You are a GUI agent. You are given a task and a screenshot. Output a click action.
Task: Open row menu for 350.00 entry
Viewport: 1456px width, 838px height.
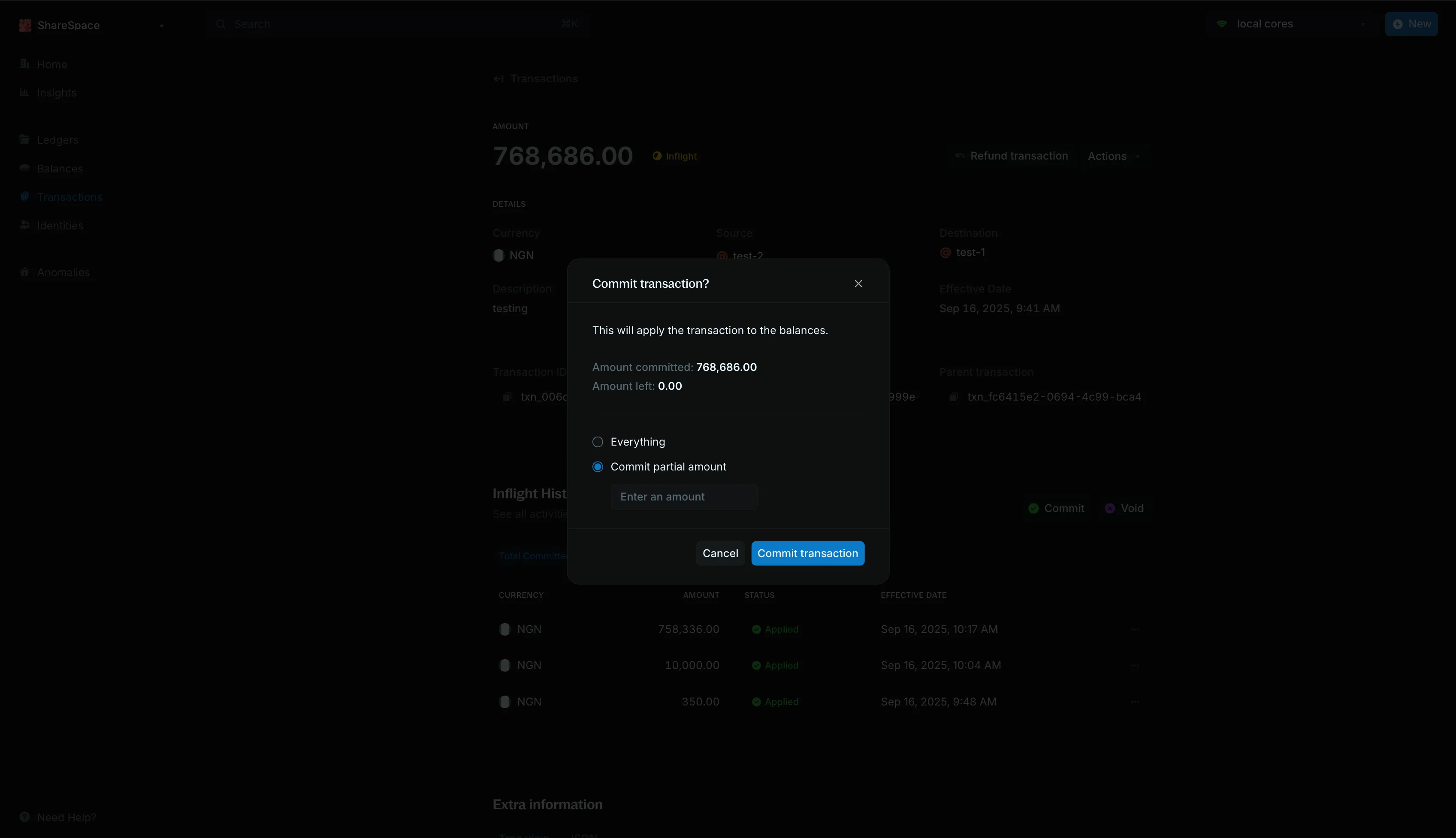1134,702
